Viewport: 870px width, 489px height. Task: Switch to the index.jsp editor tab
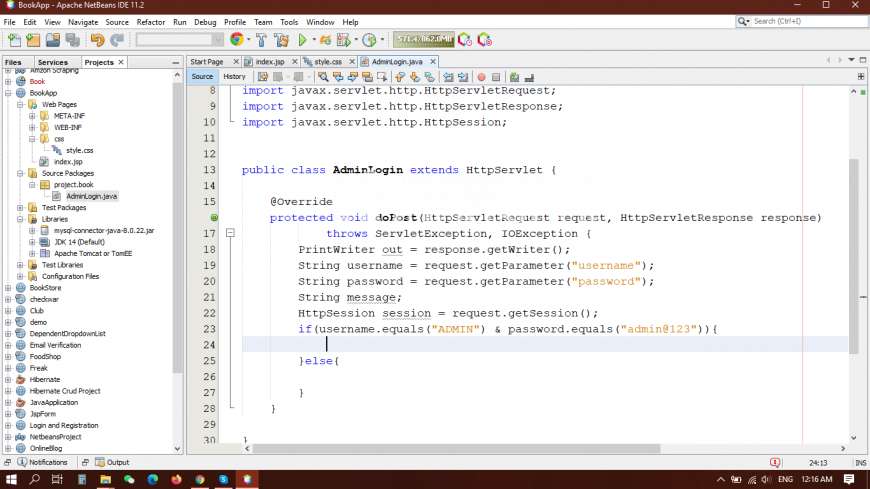(x=270, y=62)
